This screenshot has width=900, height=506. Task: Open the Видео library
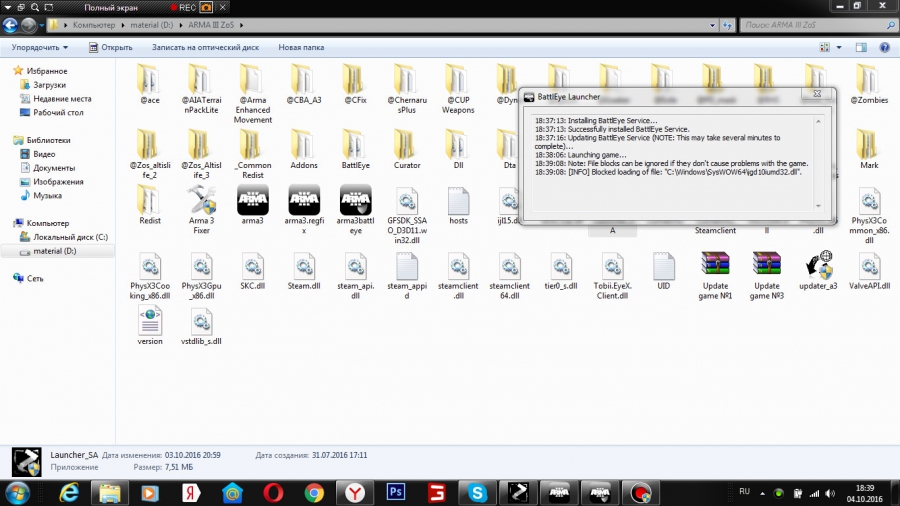click(44, 154)
